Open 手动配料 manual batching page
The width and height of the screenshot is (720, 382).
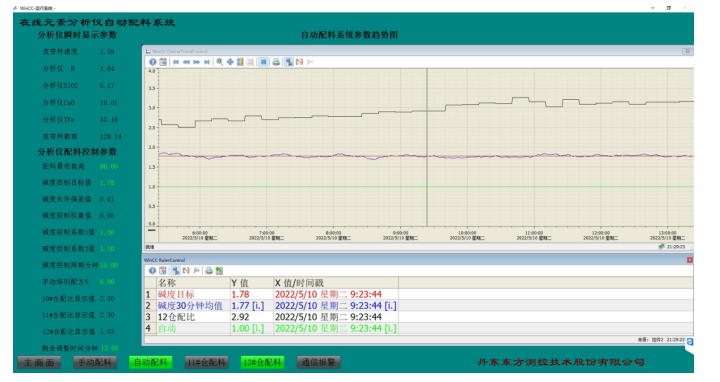(x=95, y=363)
